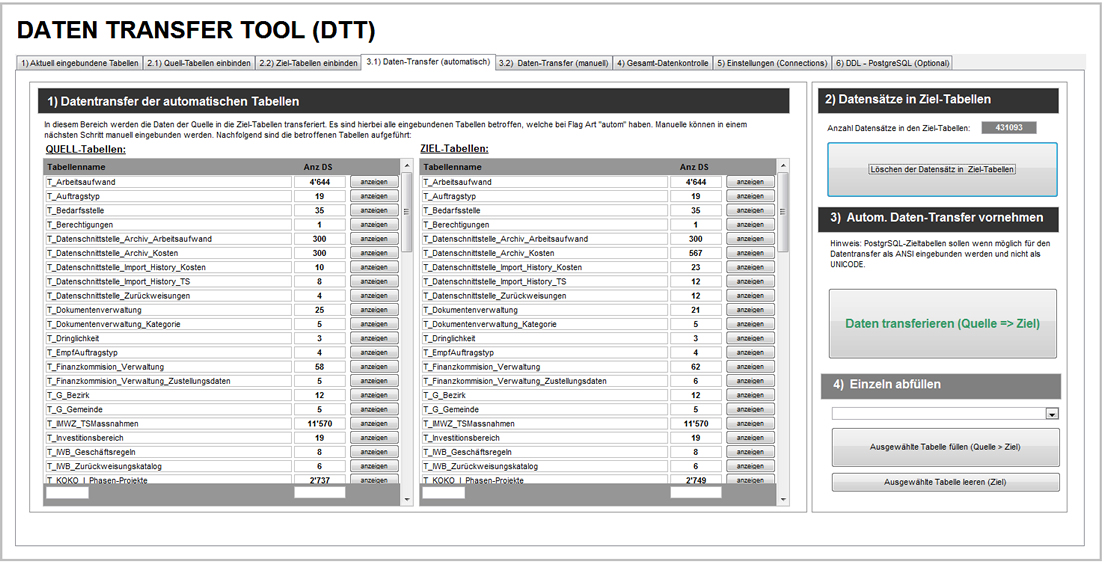The width and height of the screenshot is (1105, 565).
Task: Select the 3.2) Daten-Transfer (manuell) tab
Action: click(x=553, y=63)
